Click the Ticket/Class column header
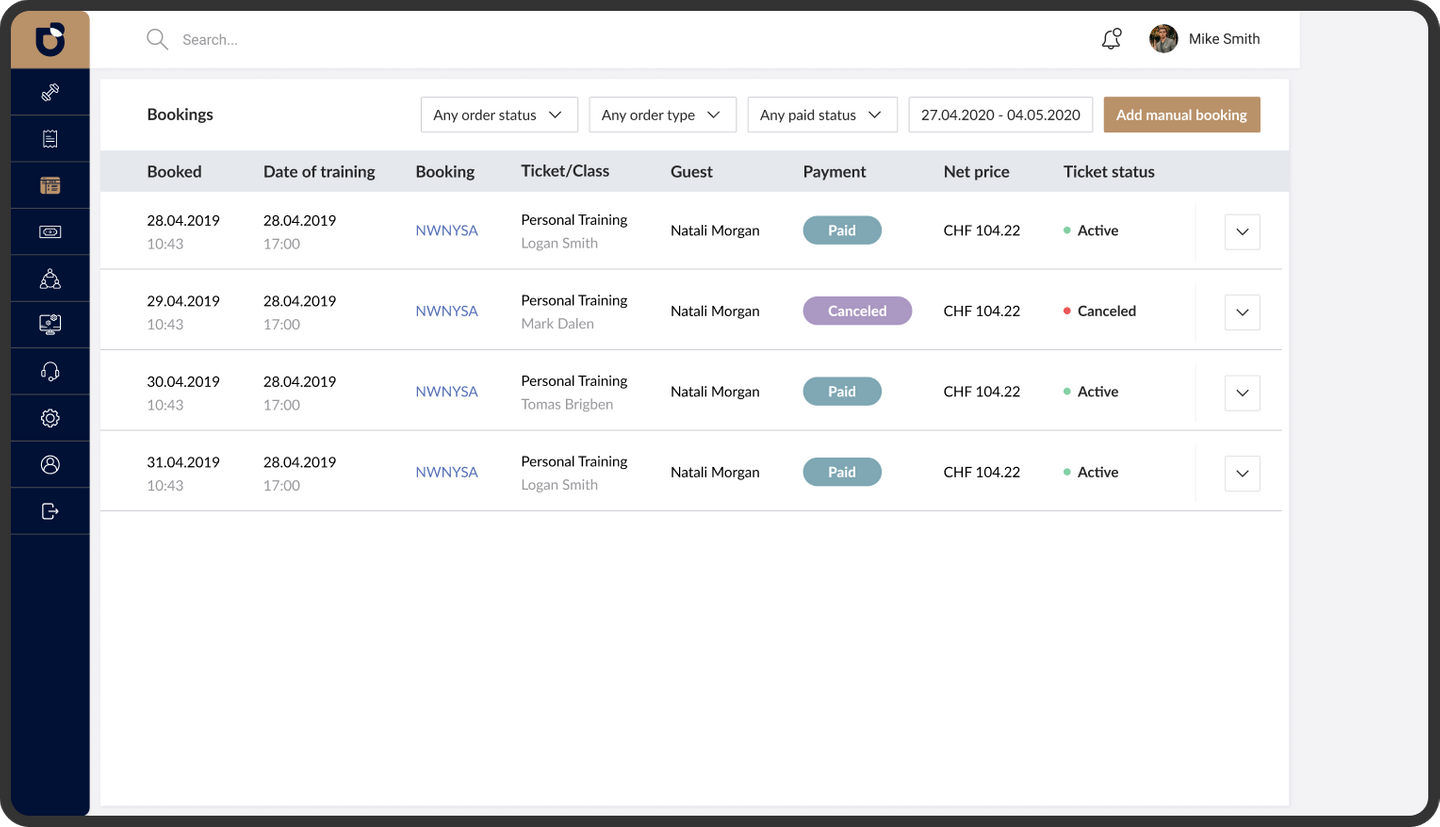 [x=565, y=171]
